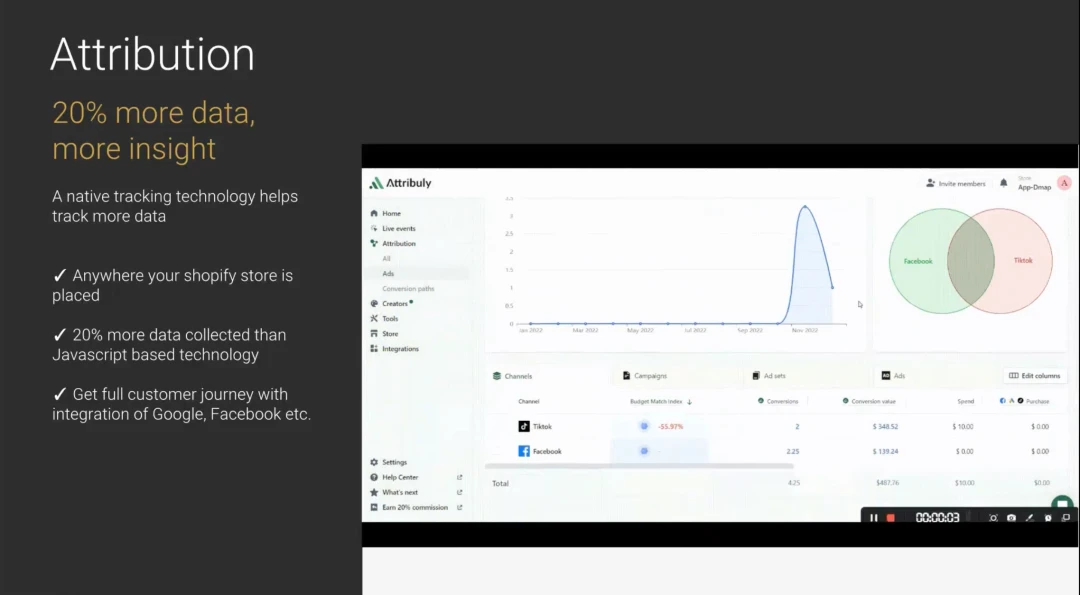1080x595 pixels.
Task: Click TikTok conversion value $348.52
Action: coord(885,427)
